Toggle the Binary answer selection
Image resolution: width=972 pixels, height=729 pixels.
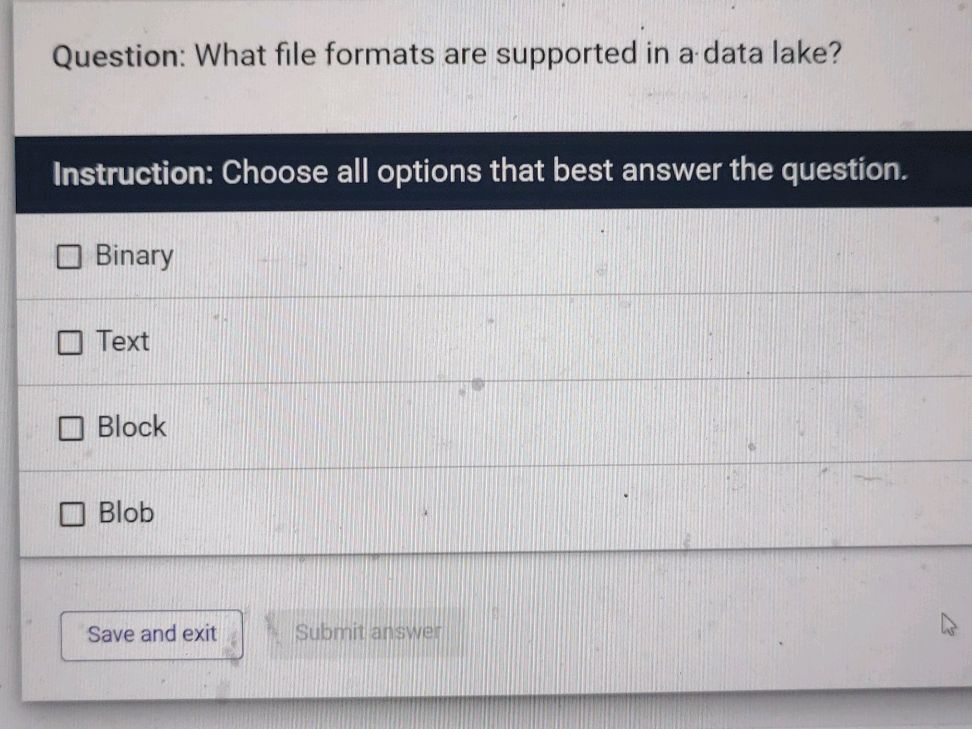(x=69, y=257)
